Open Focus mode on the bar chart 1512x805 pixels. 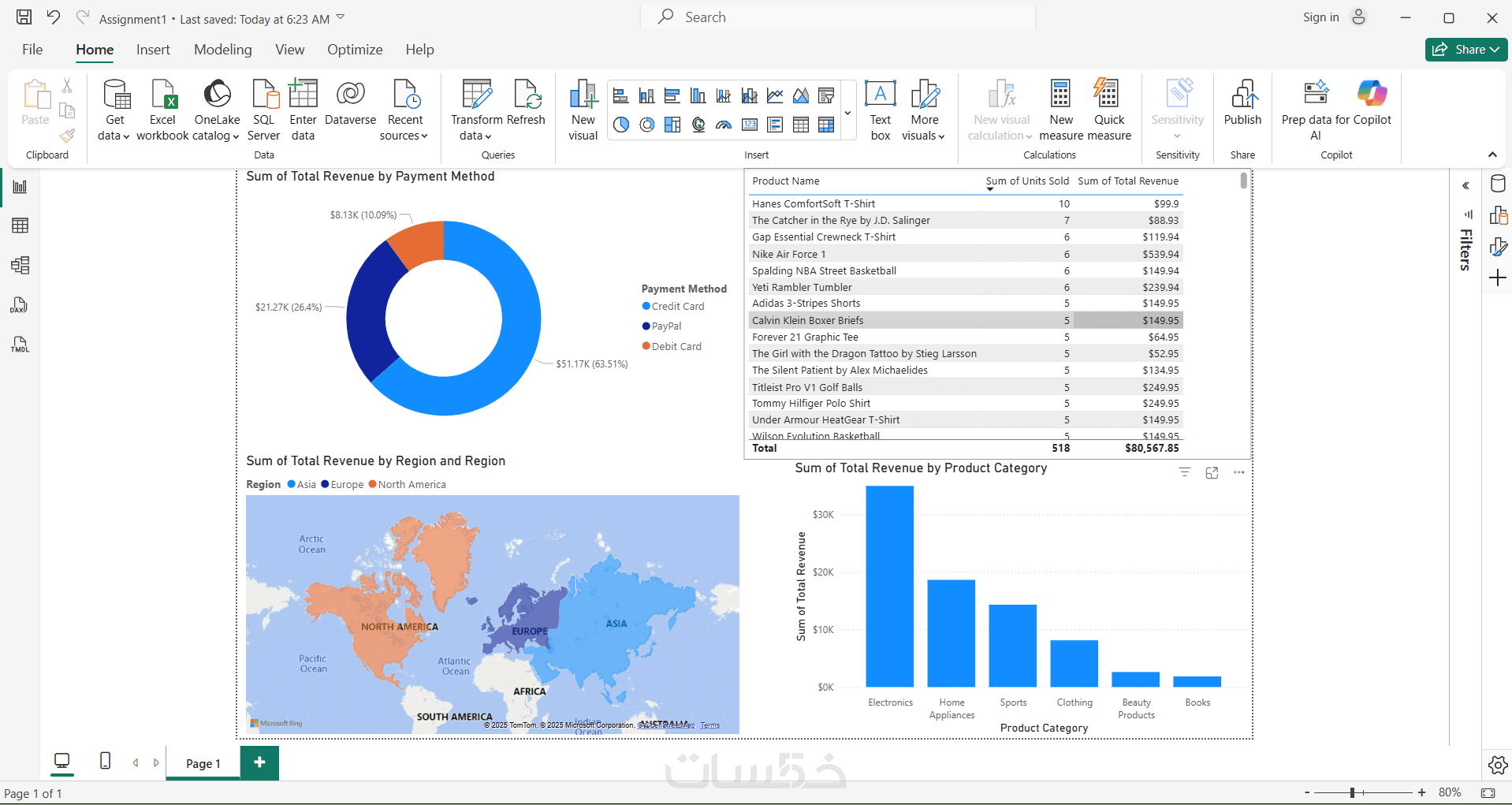tap(1212, 473)
